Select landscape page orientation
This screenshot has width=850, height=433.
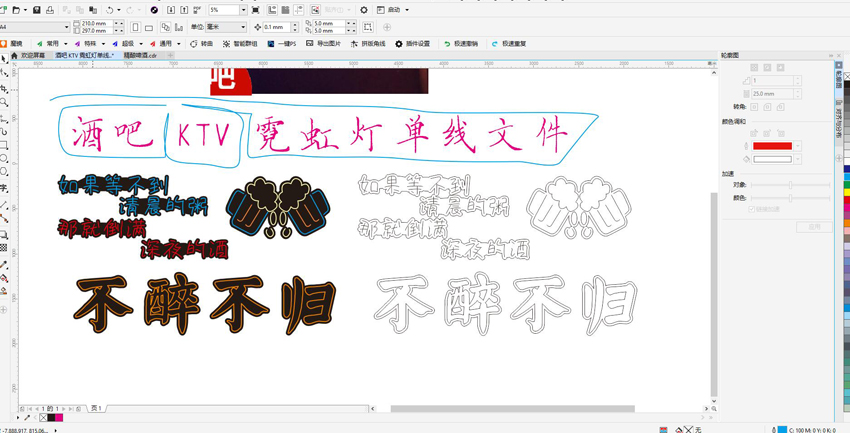149,28
